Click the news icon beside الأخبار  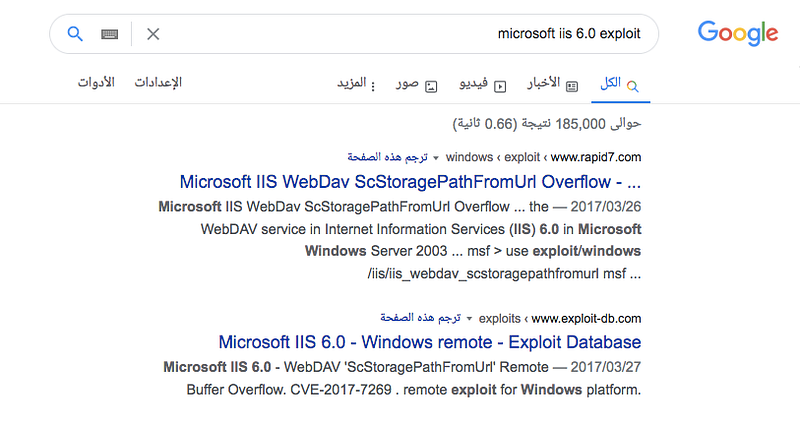(x=572, y=86)
